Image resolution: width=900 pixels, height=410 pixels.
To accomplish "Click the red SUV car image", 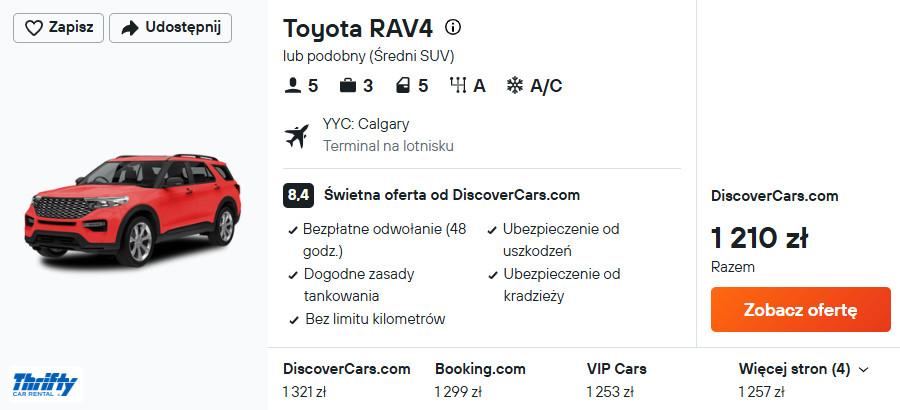I will pos(134,213).
